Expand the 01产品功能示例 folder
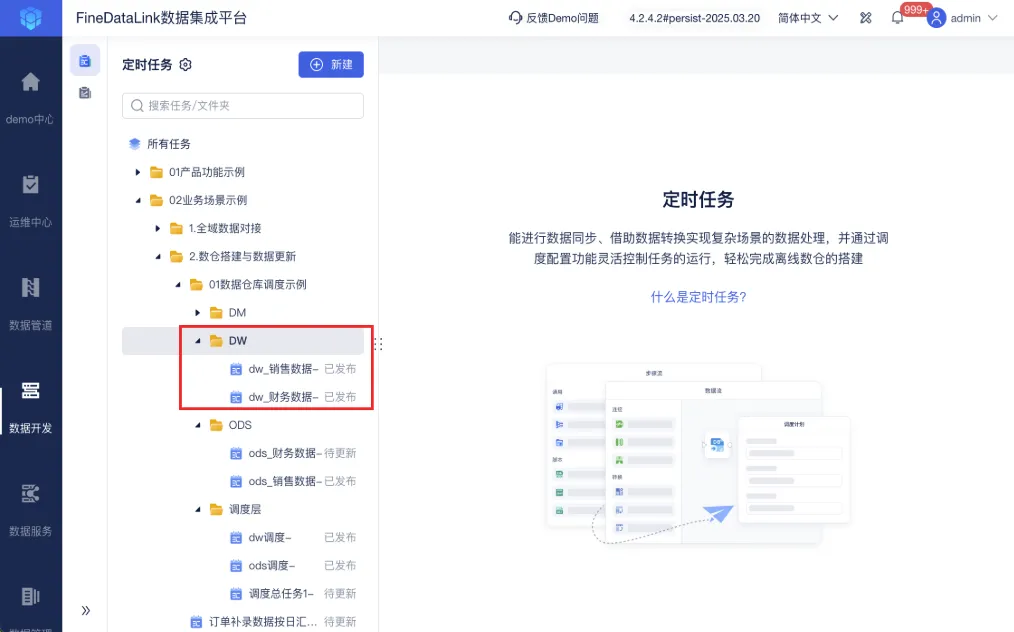The width and height of the screenshot is (1014, 632). [x=138, y=172]
